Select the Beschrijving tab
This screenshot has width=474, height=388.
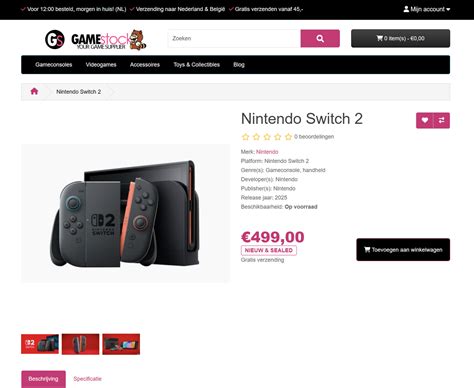tap(43, 379)
